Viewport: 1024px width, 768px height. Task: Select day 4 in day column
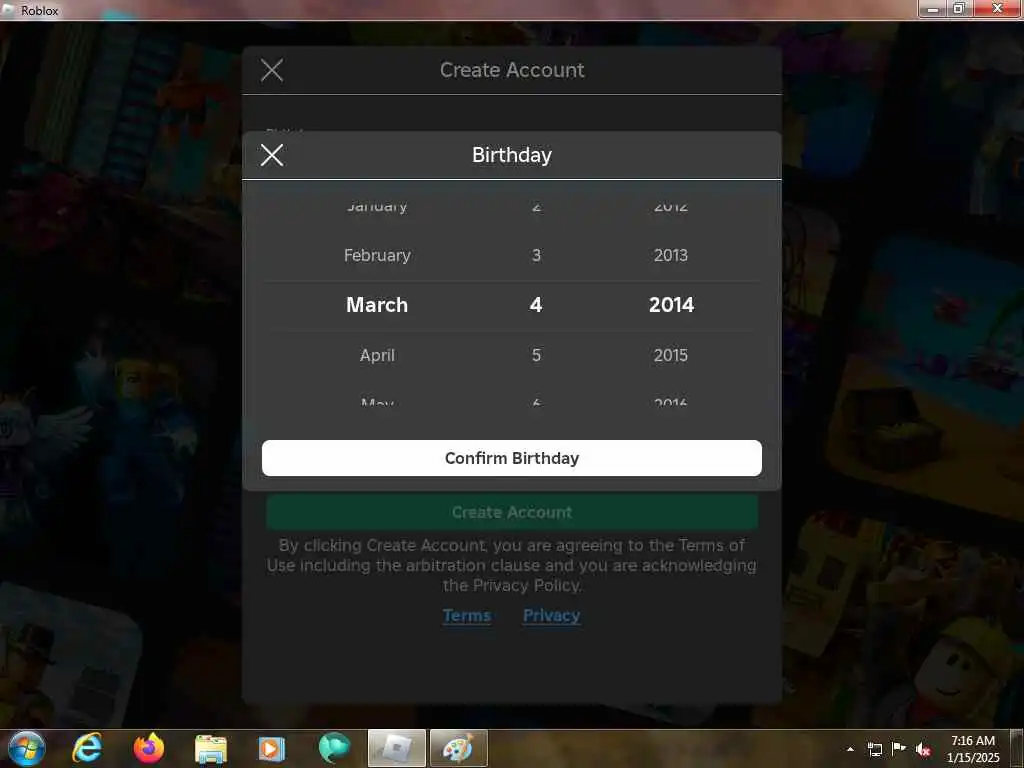536,305
